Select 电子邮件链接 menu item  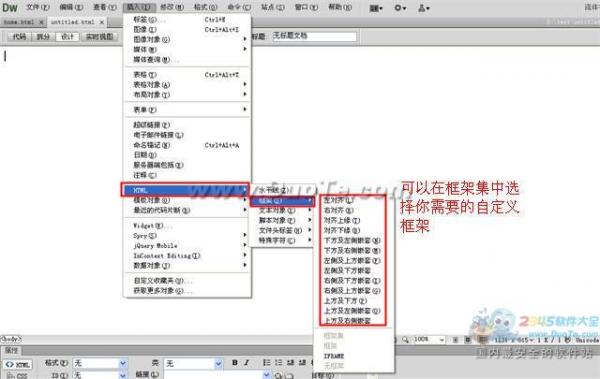[x=188, y=135]
